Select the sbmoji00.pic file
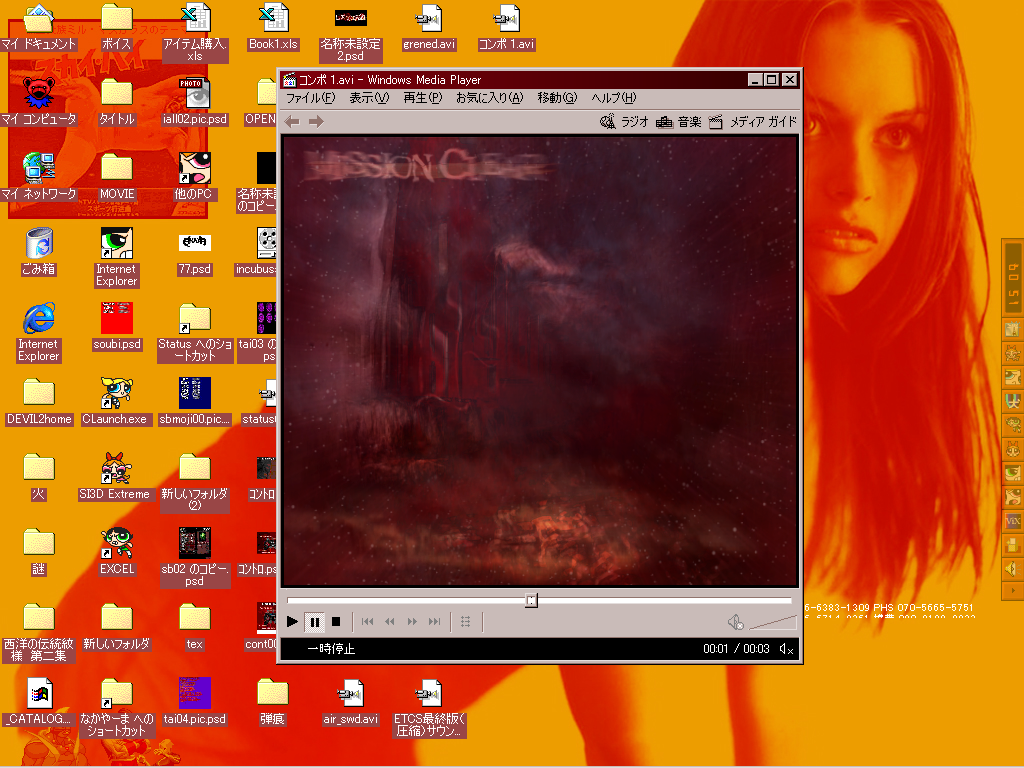Screen dimensions: 1024x768 pyautogui.click(x=195, y=403)
